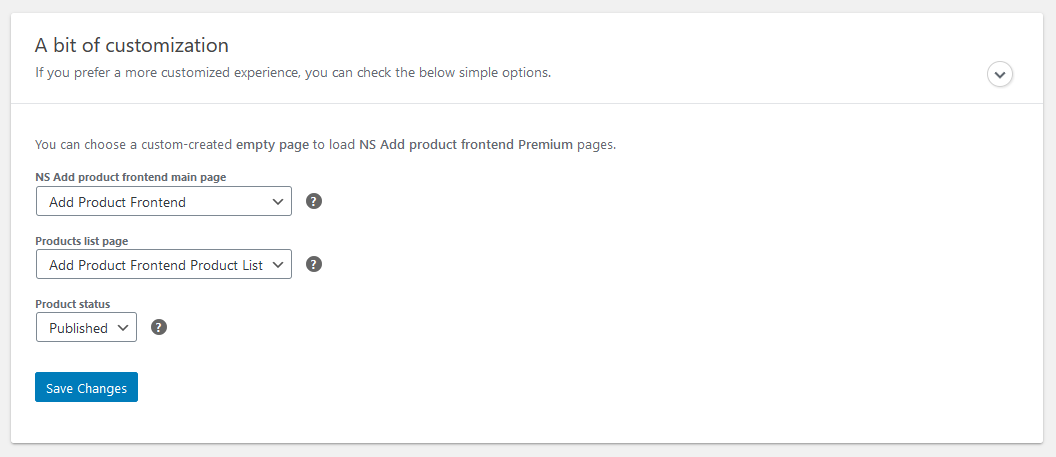Viewport: 1056px width, 457px height.
Task: Click 'You can choose a custom-created' sentence start
Action: (x=134, y=145)
